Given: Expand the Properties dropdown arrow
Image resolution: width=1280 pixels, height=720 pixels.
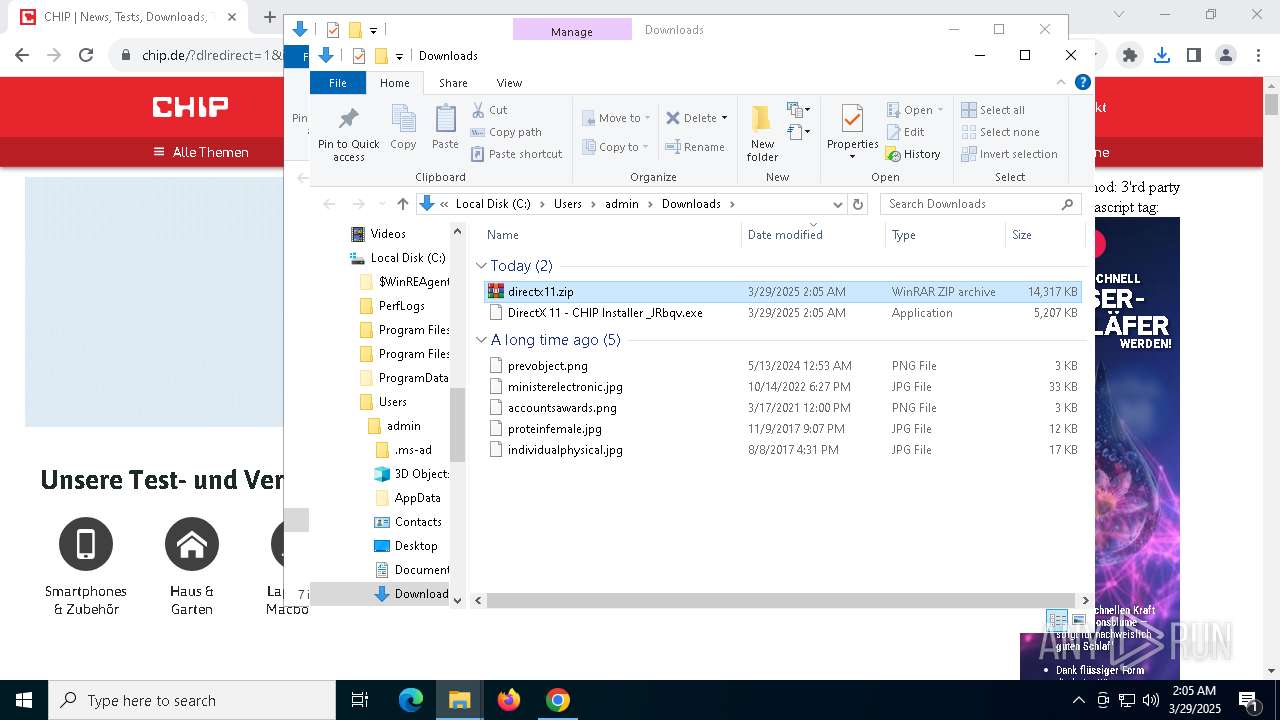Looking at the screenshot, I should pyautogui.click(x=853, y=157).
